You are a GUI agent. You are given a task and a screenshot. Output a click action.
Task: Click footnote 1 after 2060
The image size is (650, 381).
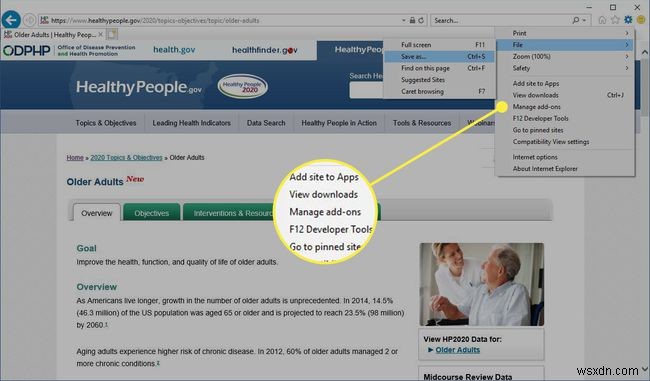pyautogui.click(x=106, y=324)
